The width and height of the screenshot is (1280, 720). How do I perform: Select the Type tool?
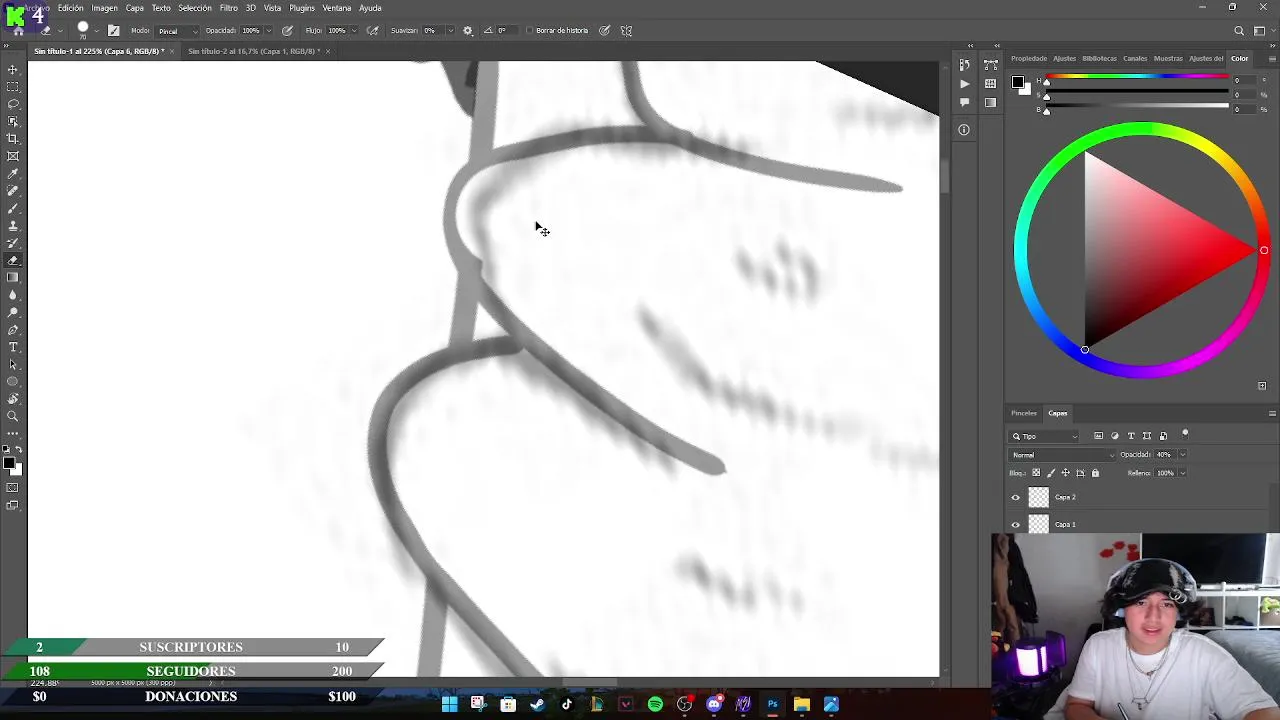pos(13,347)
